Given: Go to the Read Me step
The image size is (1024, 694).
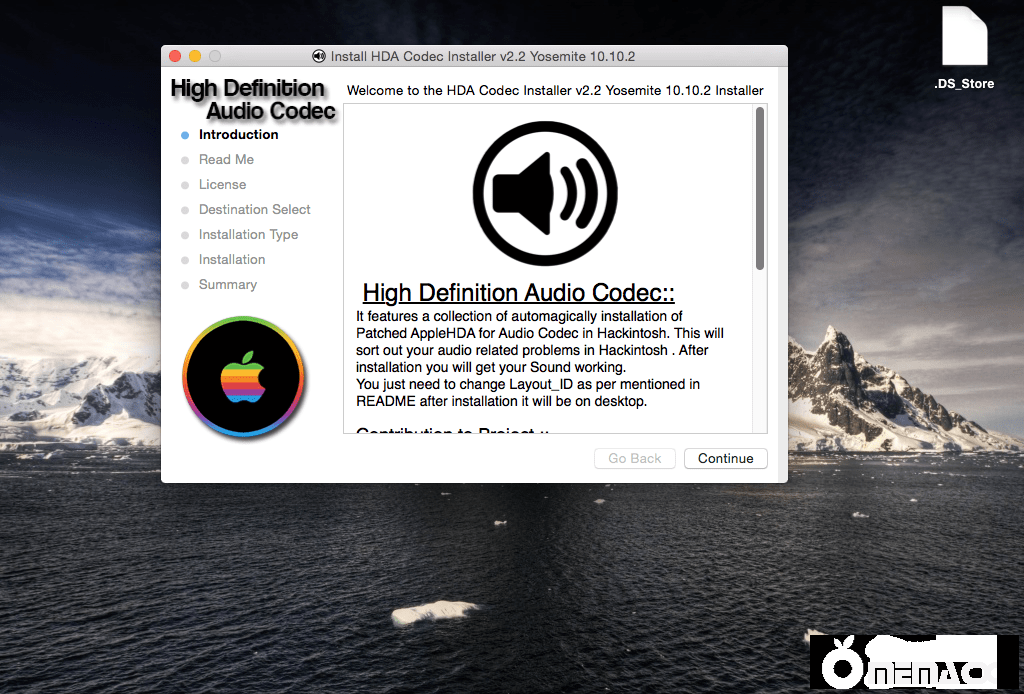Looking at the screenshot, I should pos(226,159).
